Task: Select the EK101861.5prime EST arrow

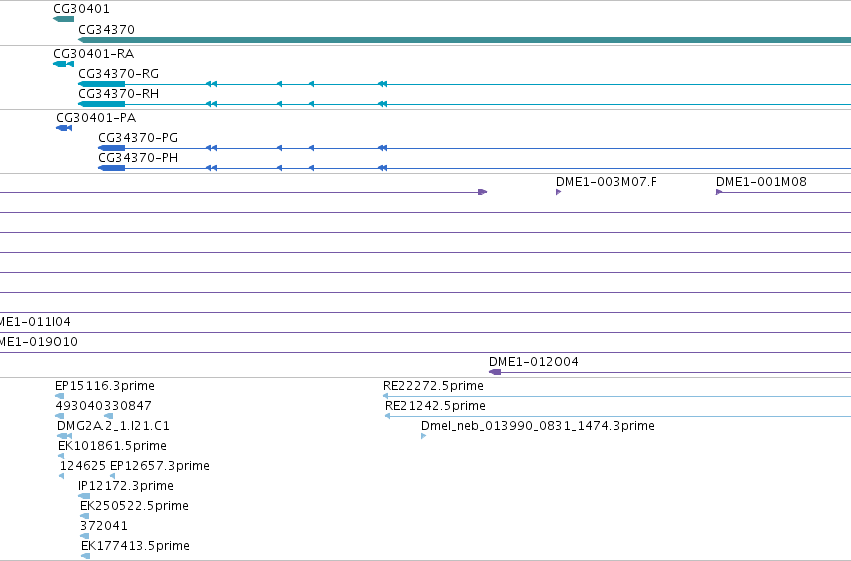Action: (61, 456)
